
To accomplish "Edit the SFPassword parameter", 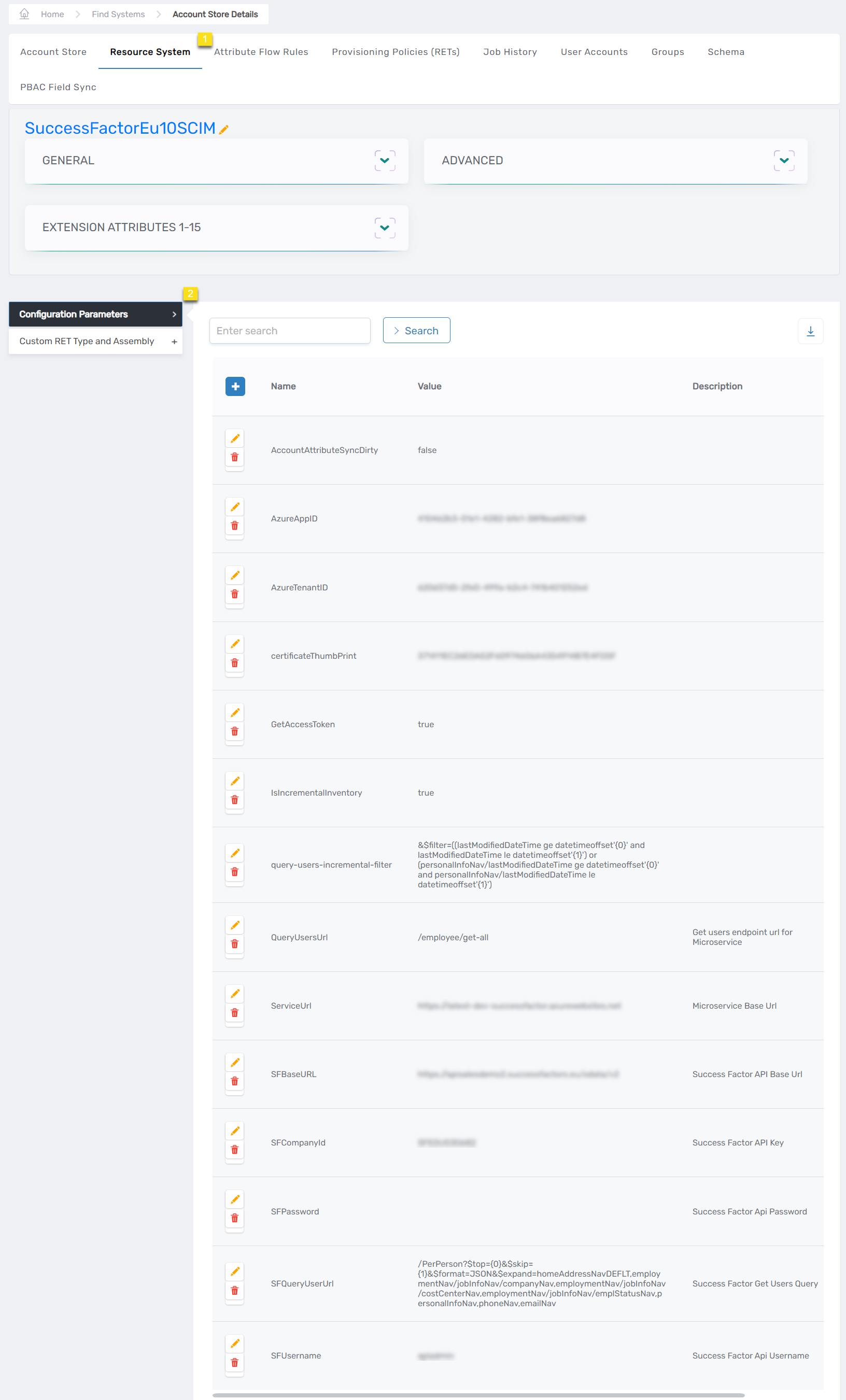I will pos(235,1199).
